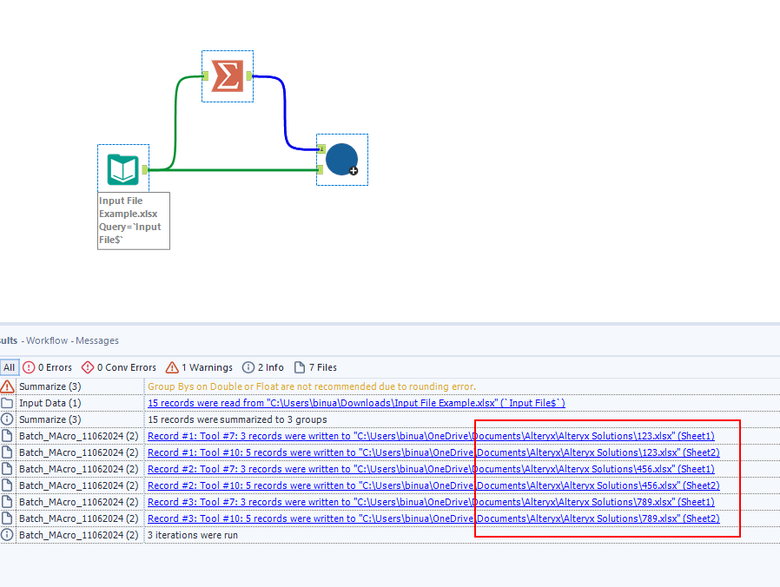Click the warning icon on Summarize row

(7, 387)
